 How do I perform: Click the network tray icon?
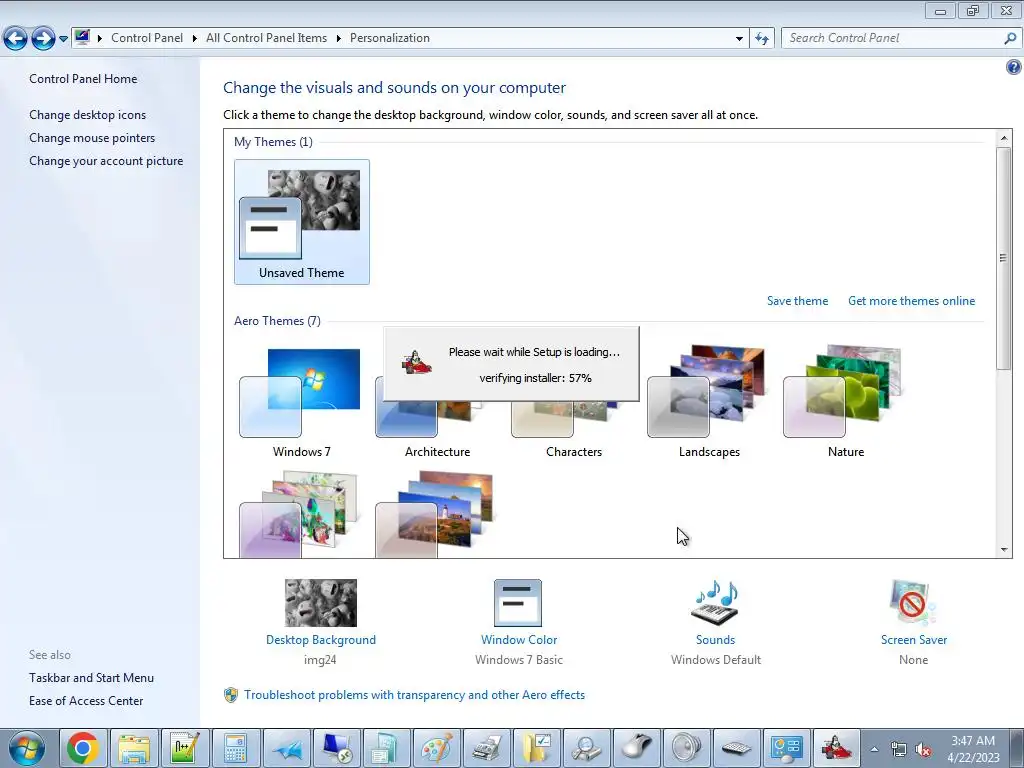pyautogui.click(x=899, y=750)
